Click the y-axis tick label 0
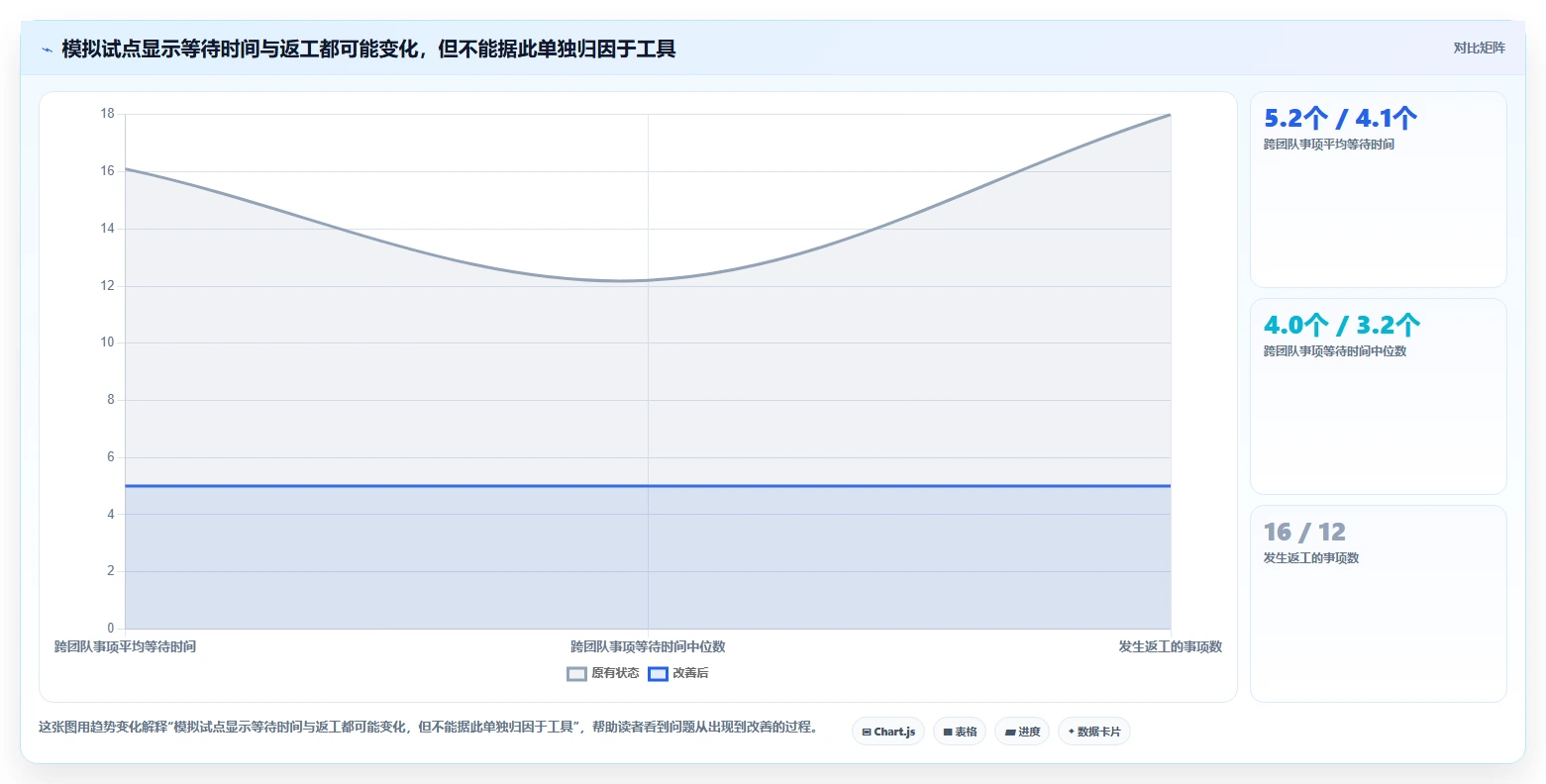Screen dimensions: 1546x784 (x=111, y=629)
